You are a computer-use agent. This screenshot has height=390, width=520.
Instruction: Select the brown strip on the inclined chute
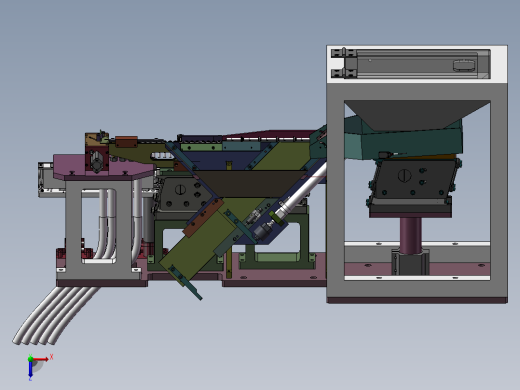click(203, 218)
